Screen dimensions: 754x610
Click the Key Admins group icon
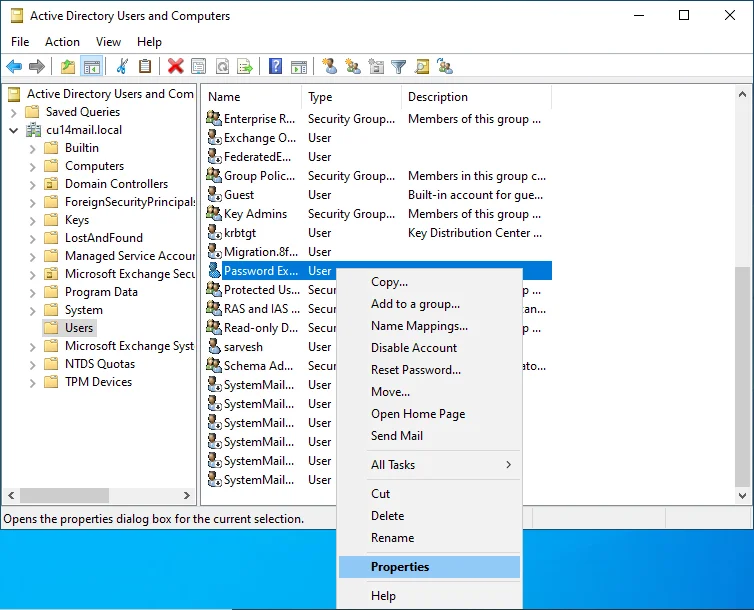coord(214,213)
